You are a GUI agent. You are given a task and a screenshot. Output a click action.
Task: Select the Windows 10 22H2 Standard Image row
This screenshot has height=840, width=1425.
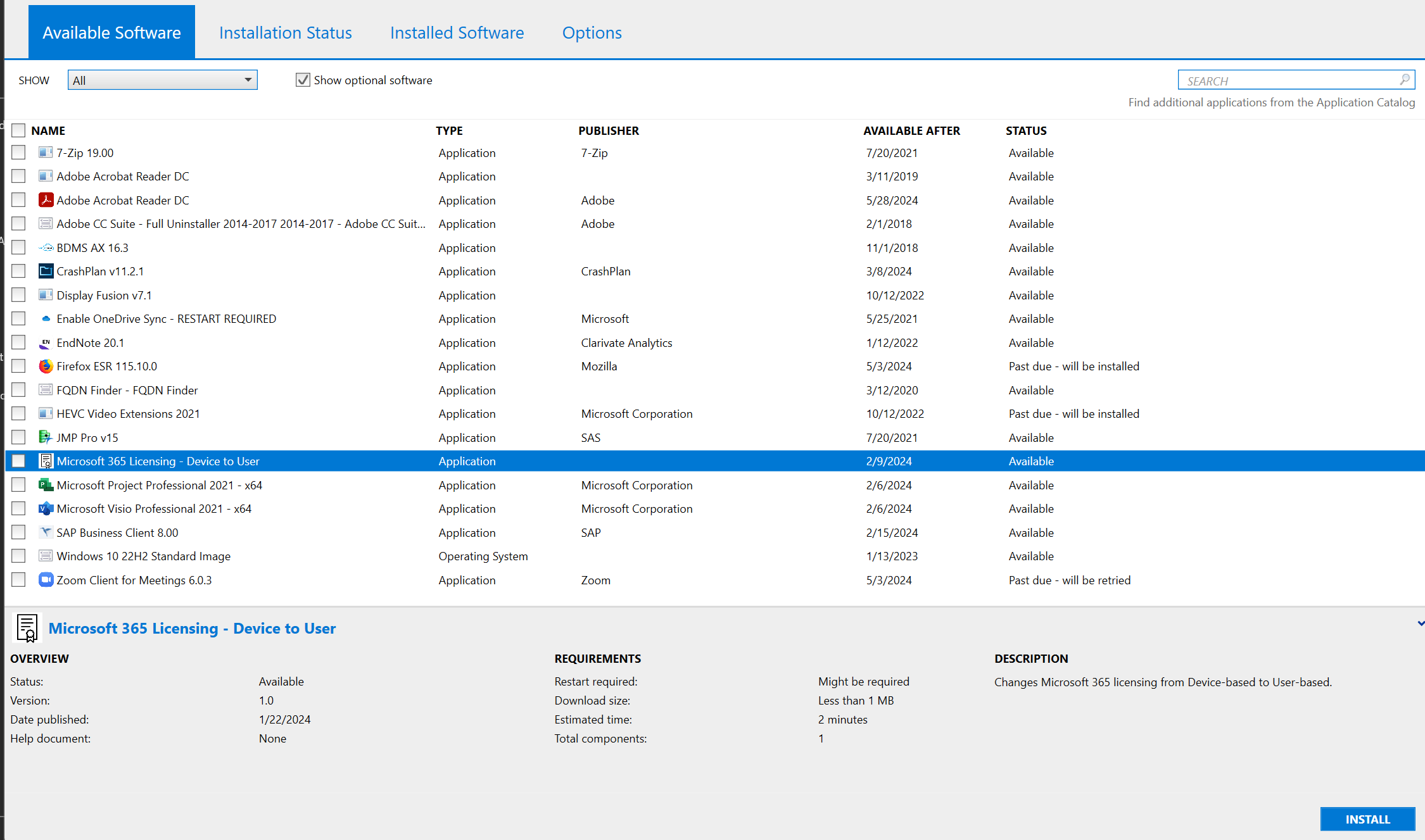[714, 556]
